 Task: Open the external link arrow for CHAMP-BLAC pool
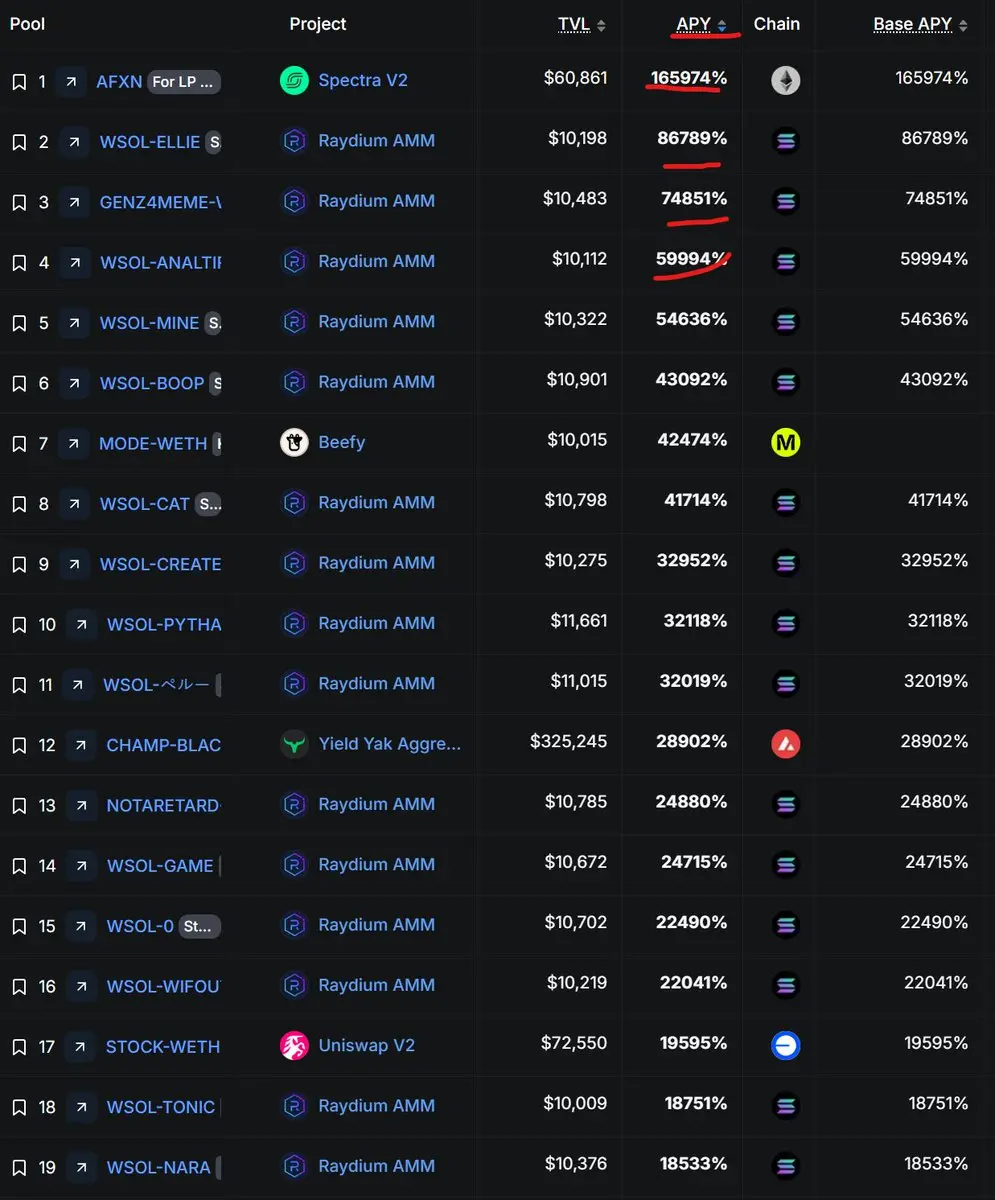click(x=80, y=745)
